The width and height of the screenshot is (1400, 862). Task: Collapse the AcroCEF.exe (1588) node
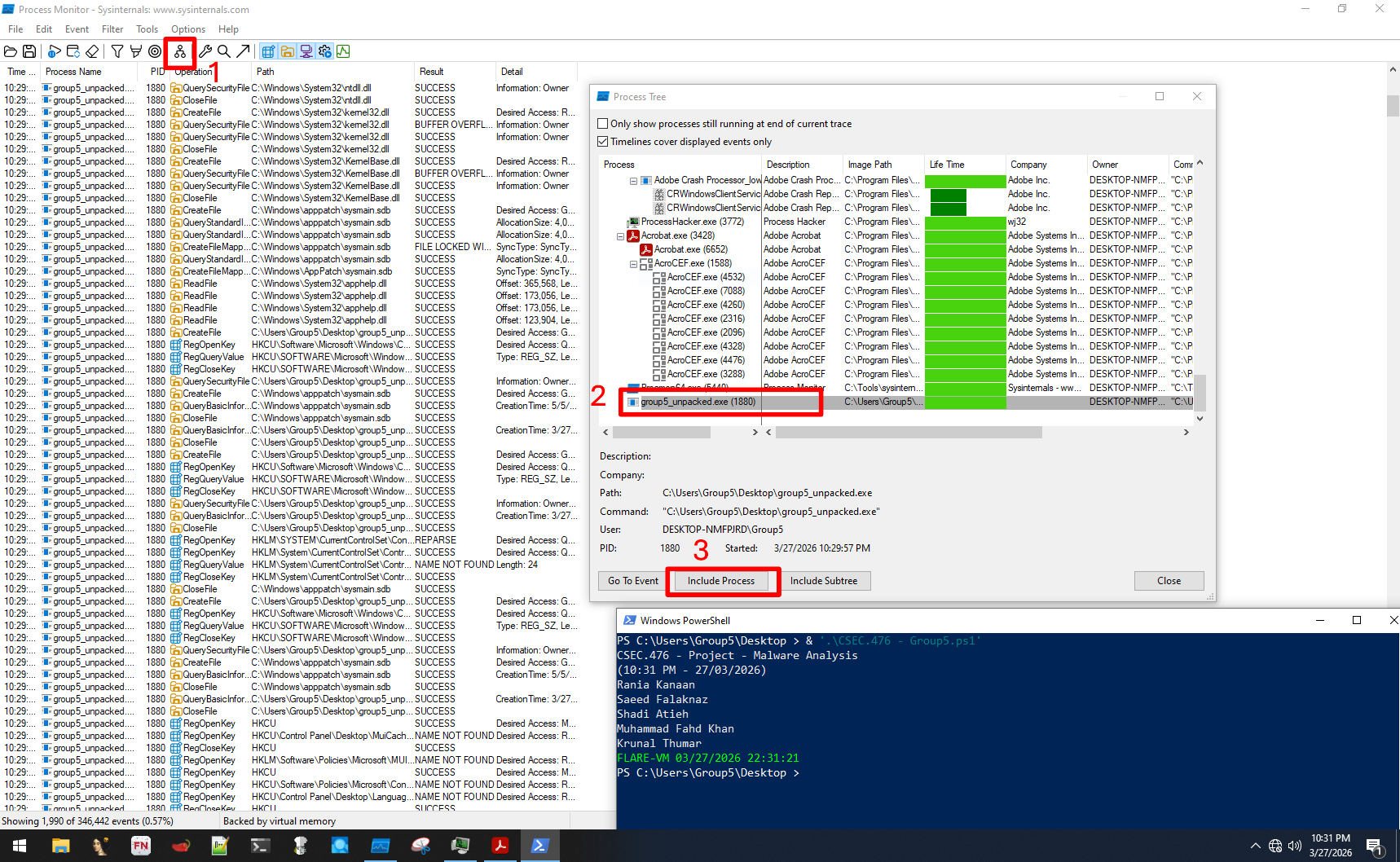point(632,262)
